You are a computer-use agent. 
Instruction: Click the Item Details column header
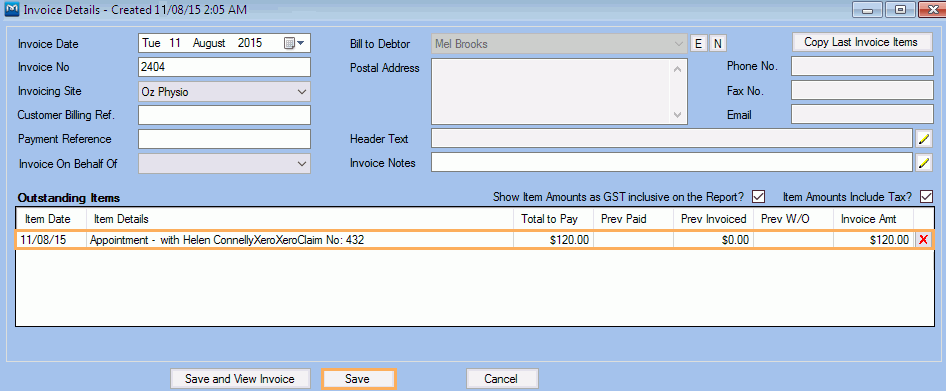click(x=300, y=219)
